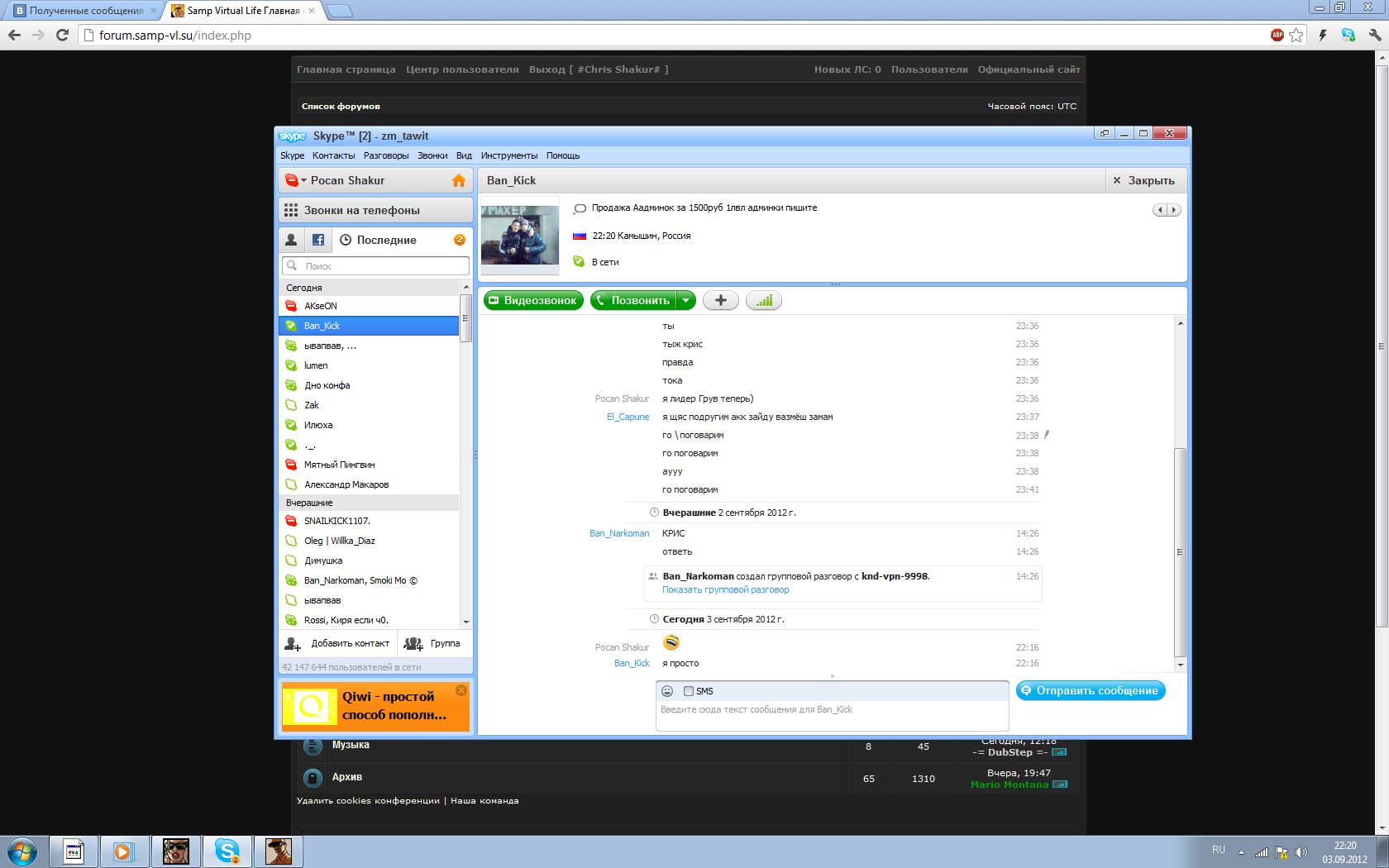Click Официальный сайт link on the forum
The image size is (1389, 868).
point(1029,69)
